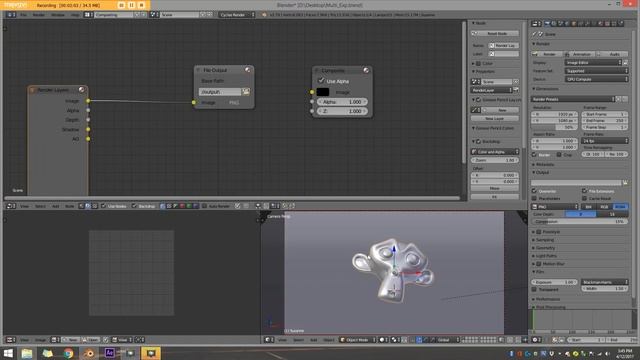Open Chrome from the Windows taskbar
The height and width of the screenshot is (360, 640).
click(x=68, y=353)
